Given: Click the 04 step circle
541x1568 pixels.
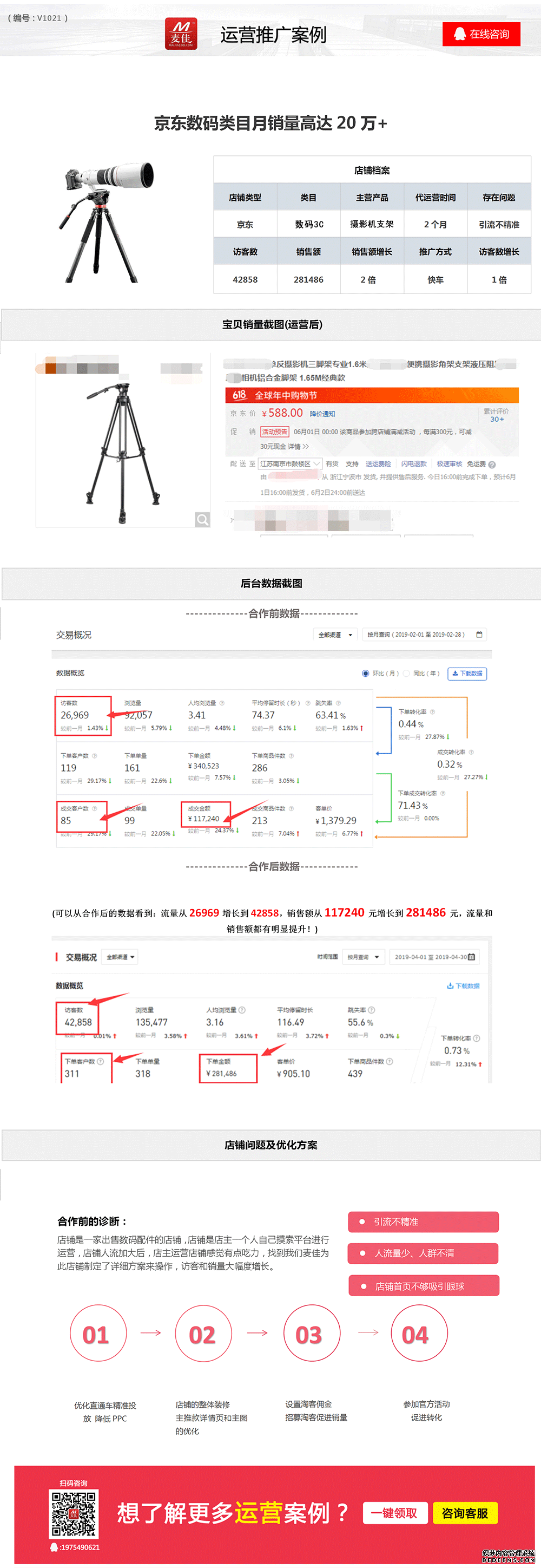Looking at the screenshot, I should [419, 1332].
